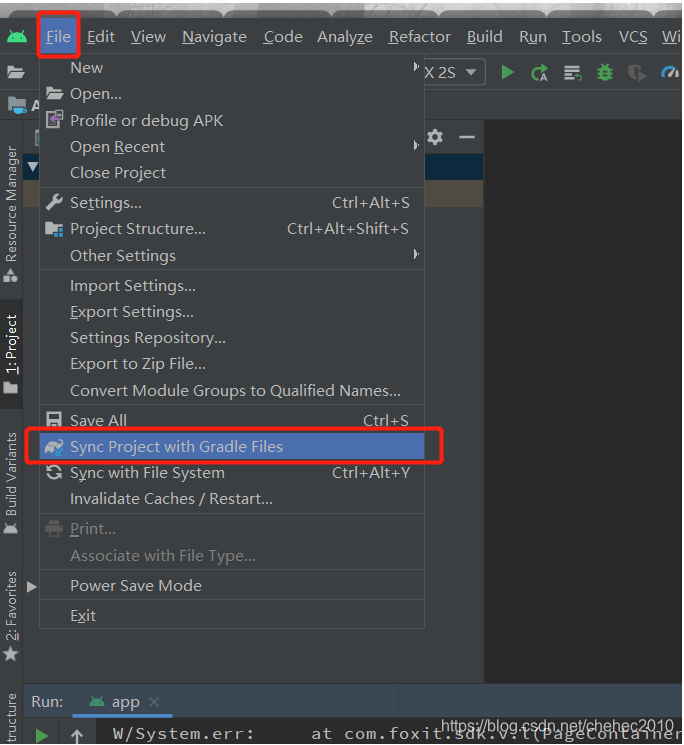Viewport: 684px width, 745px height.
Task: Open Resource Manager side tab
Action: click(11, 214)
